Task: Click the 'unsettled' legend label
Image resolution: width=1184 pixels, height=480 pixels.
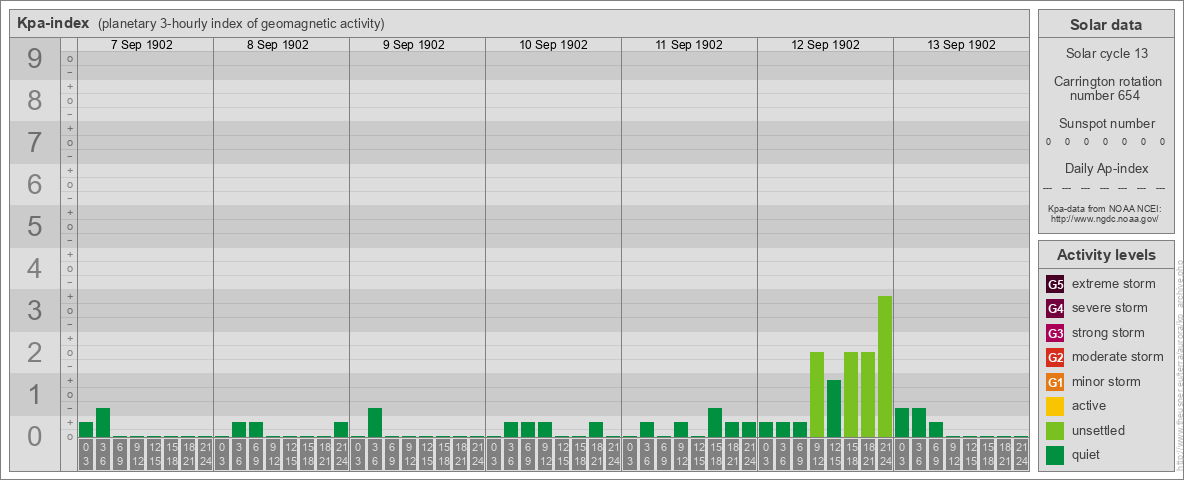Action: point(1098,430)
